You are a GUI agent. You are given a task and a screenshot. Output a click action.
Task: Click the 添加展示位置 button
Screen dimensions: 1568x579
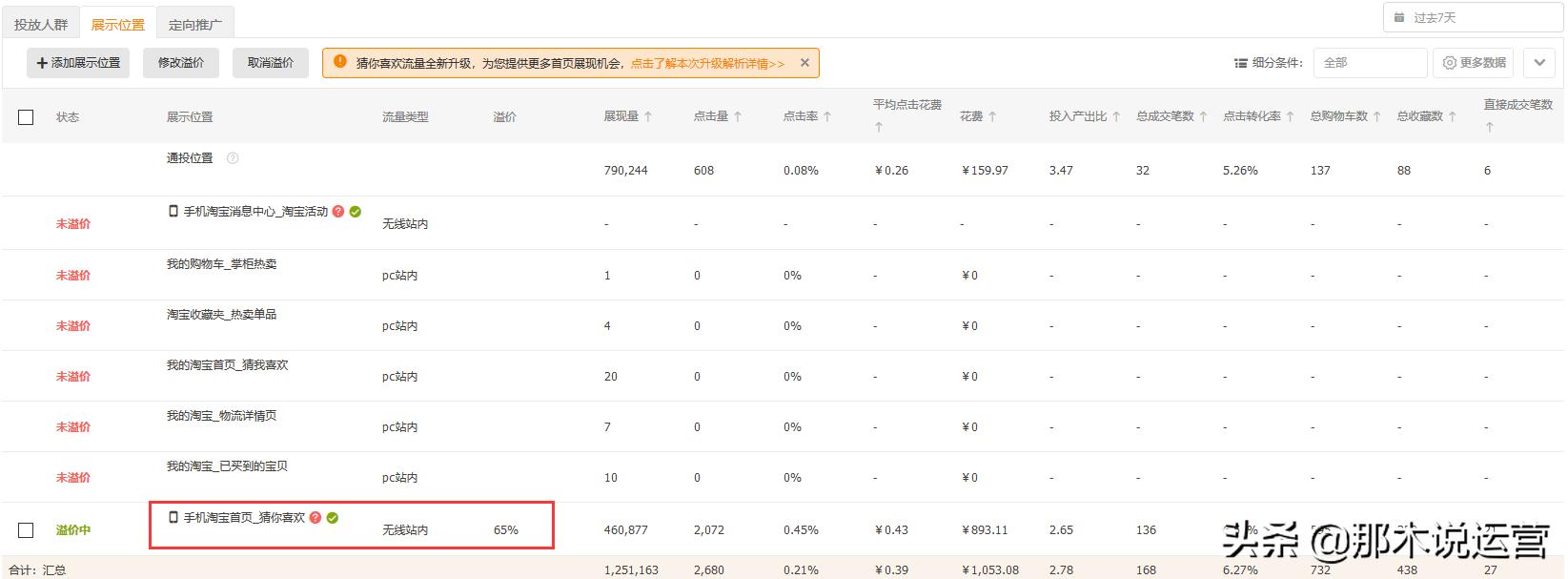(78, 63)
